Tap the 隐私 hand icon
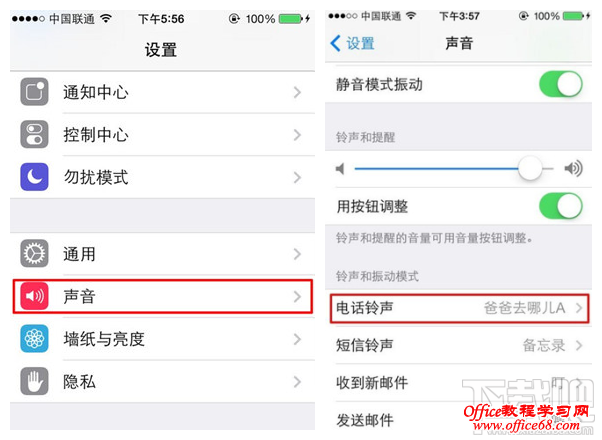This screenshot has height=440, width=602. (34, 381)
